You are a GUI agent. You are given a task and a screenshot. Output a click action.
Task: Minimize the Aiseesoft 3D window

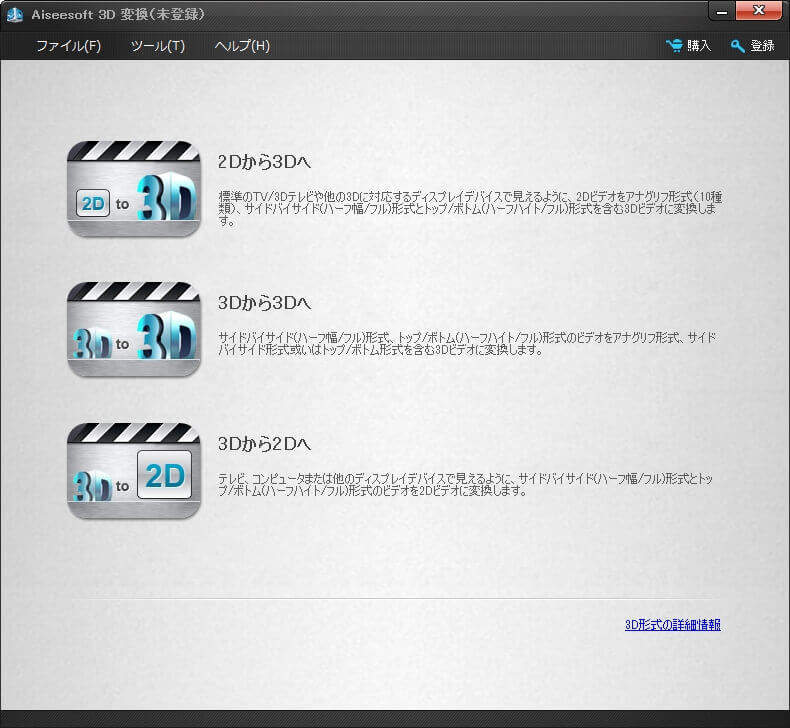(x=721, y=11)
